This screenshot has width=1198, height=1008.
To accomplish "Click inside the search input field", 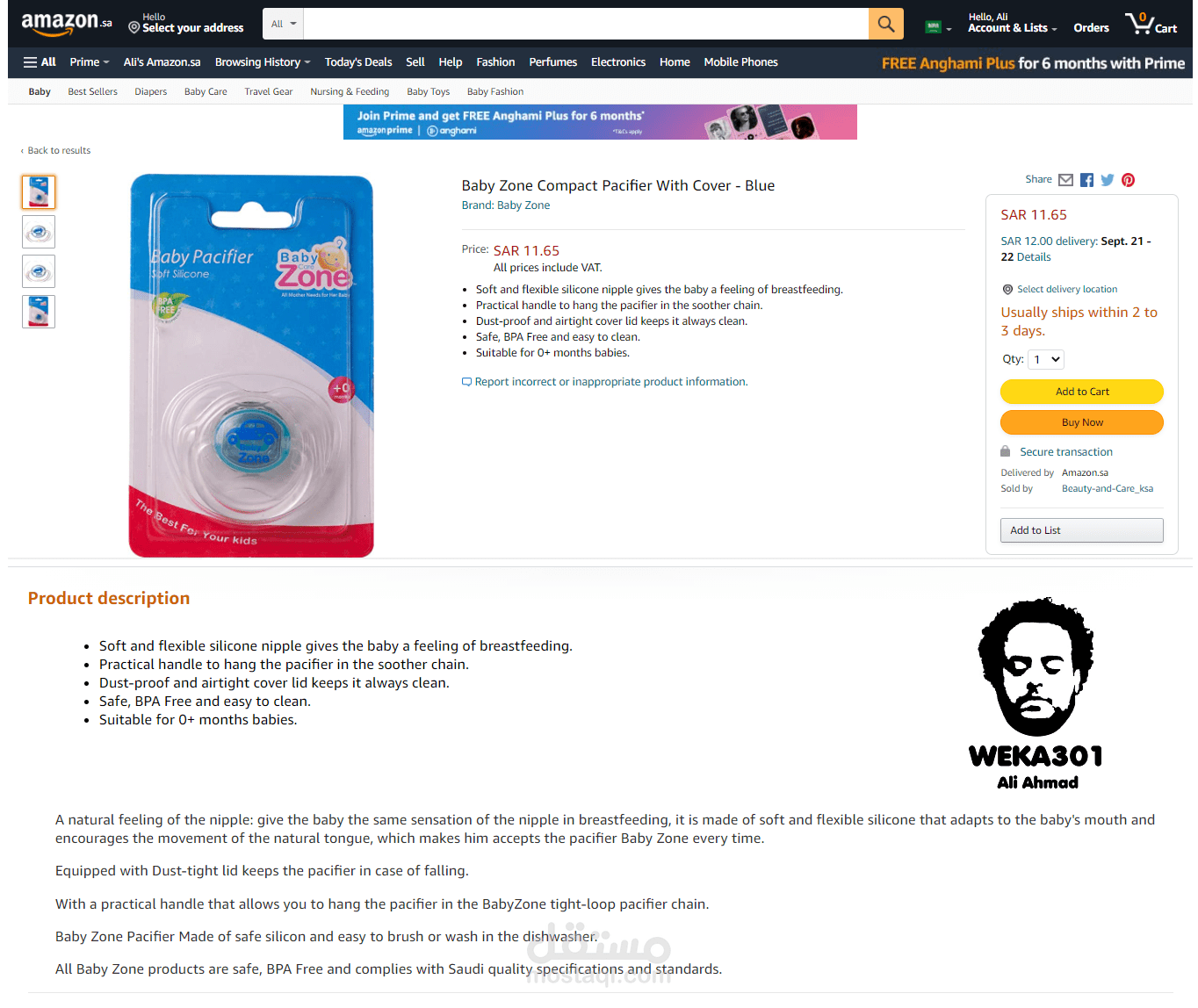I will [586, 24].
